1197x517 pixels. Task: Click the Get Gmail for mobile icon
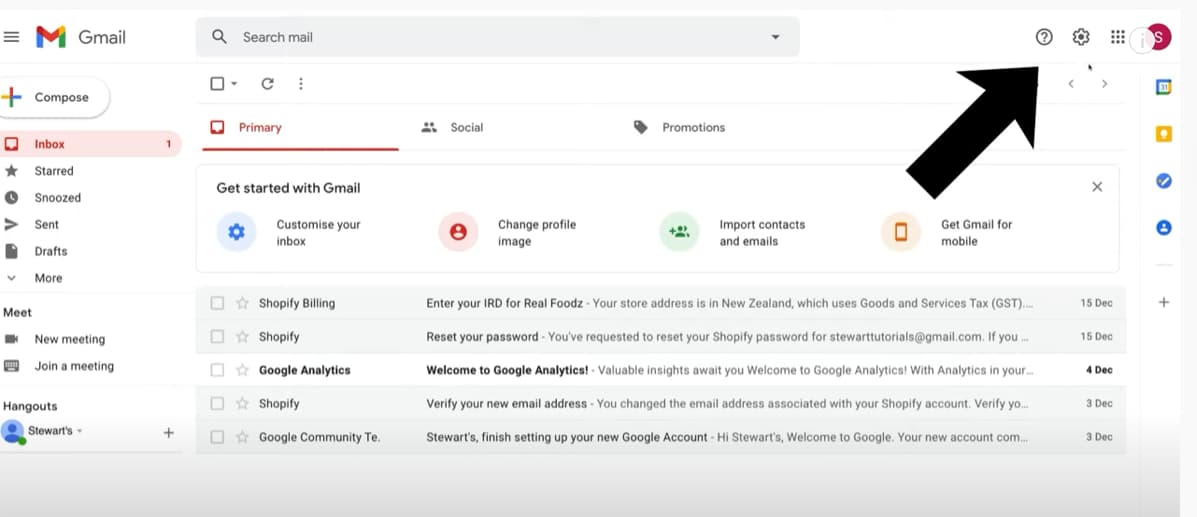[901, 232]
